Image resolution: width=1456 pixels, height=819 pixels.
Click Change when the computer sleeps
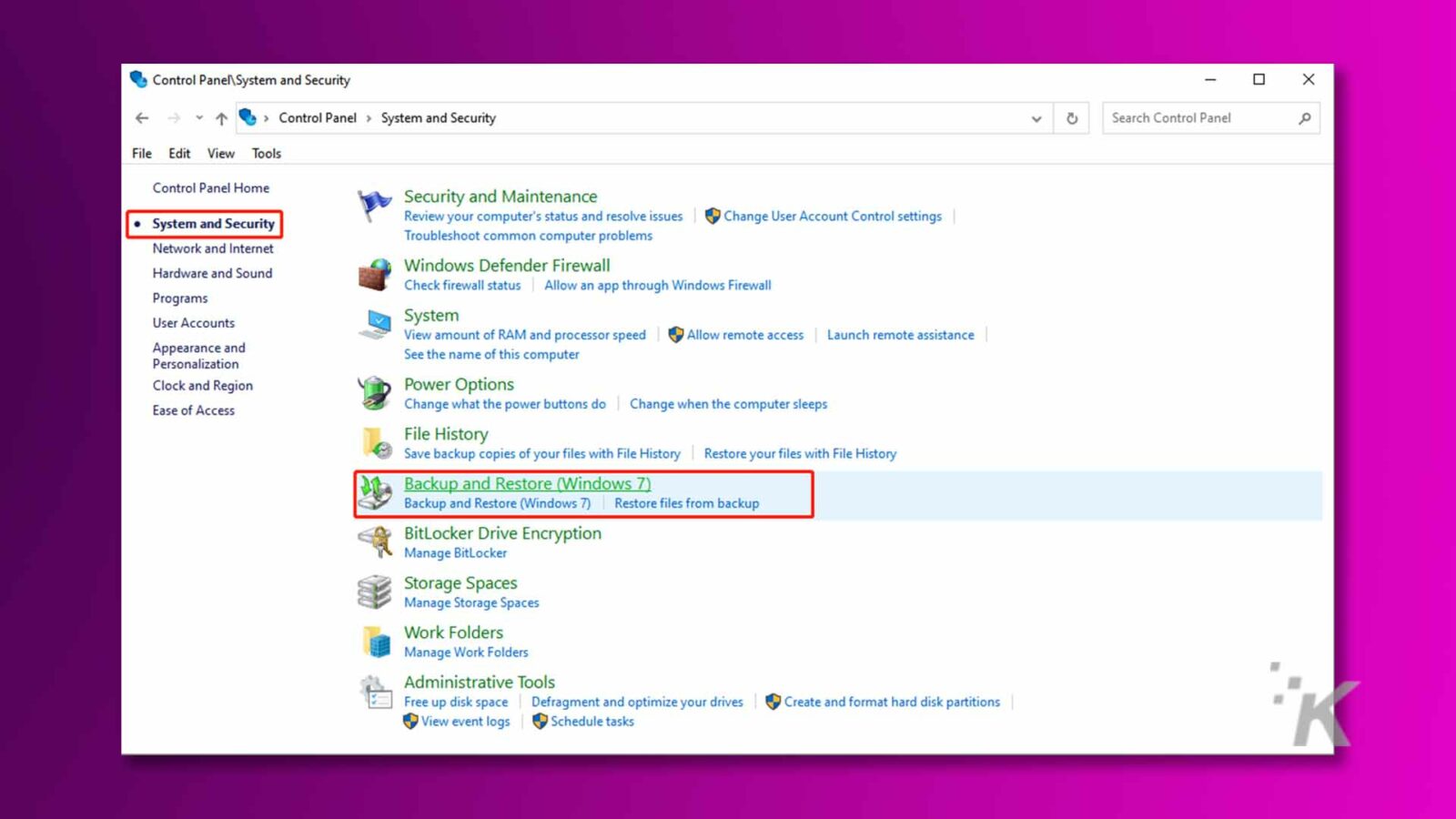pos(728,404)
